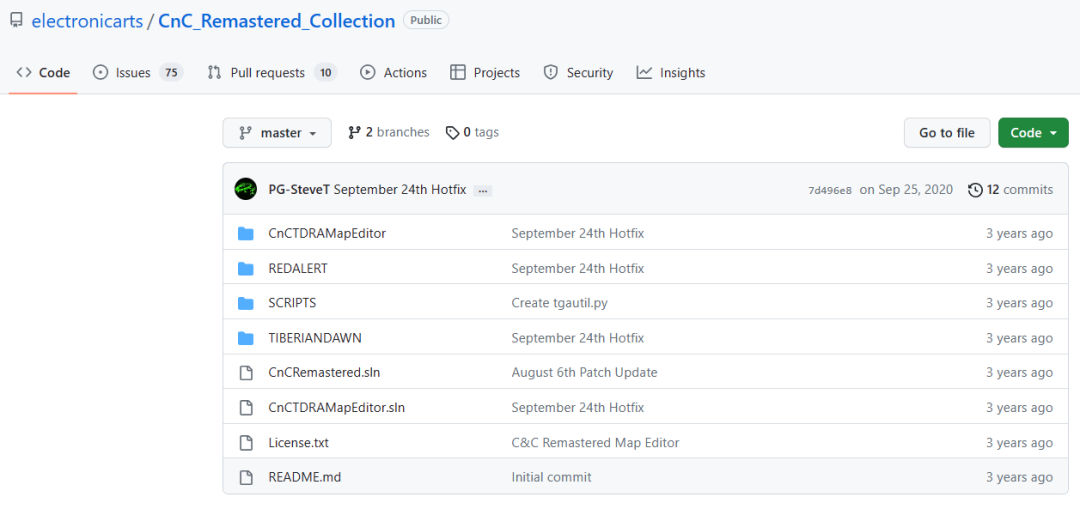The height and width of the screenshot is (509, 1080).
Task: Click the tags icon
Action: [x=453, y=133]
